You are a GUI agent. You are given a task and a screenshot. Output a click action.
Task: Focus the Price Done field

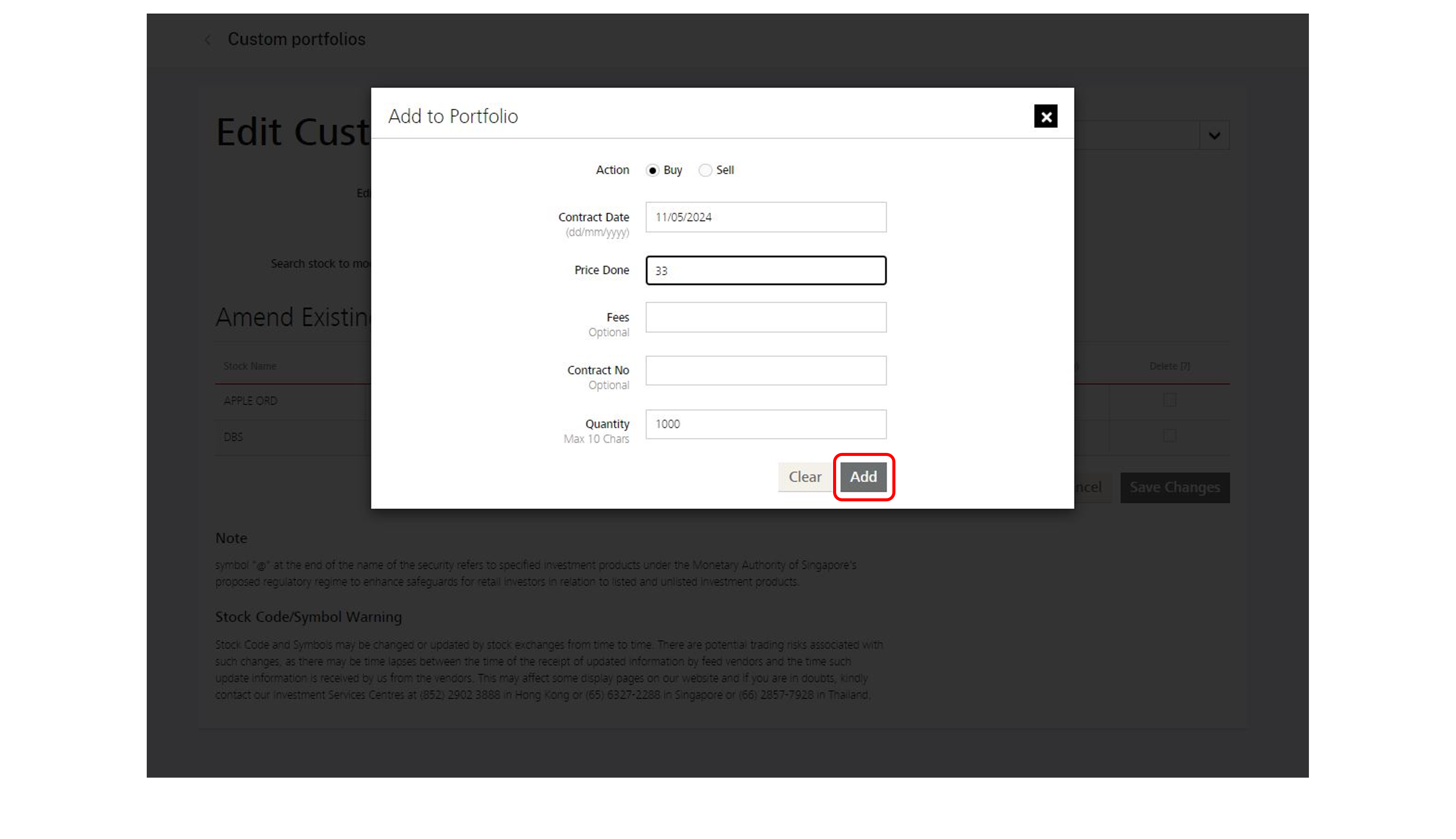click(765, 270)
